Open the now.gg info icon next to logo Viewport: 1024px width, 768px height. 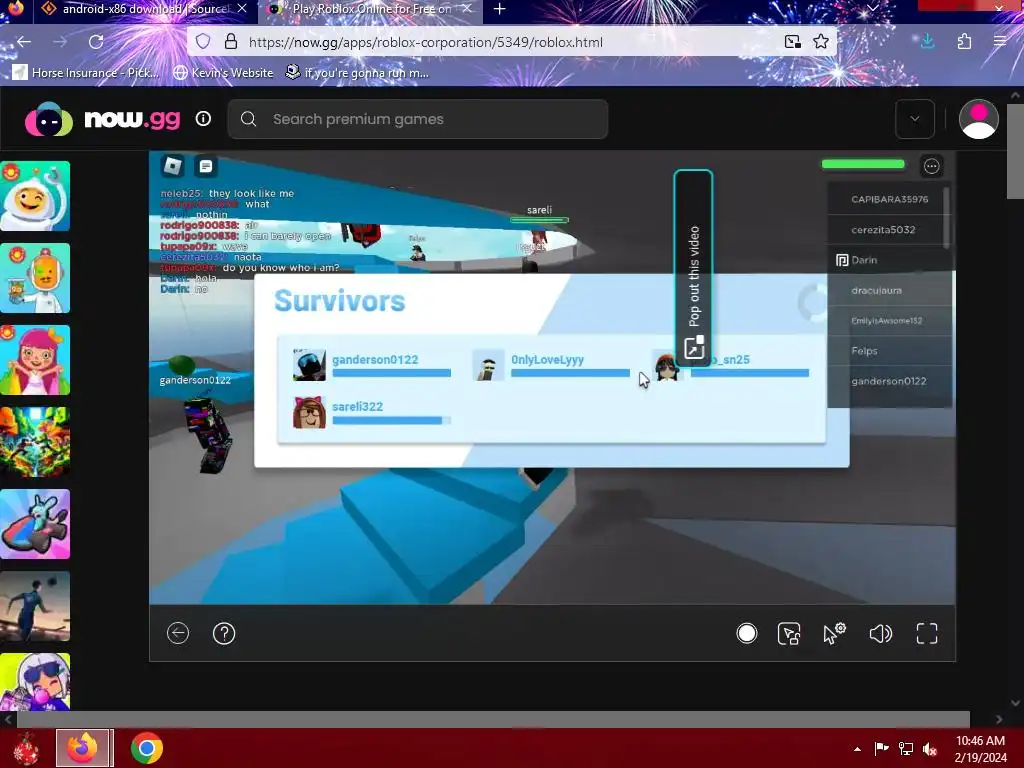tap(203, 119)
